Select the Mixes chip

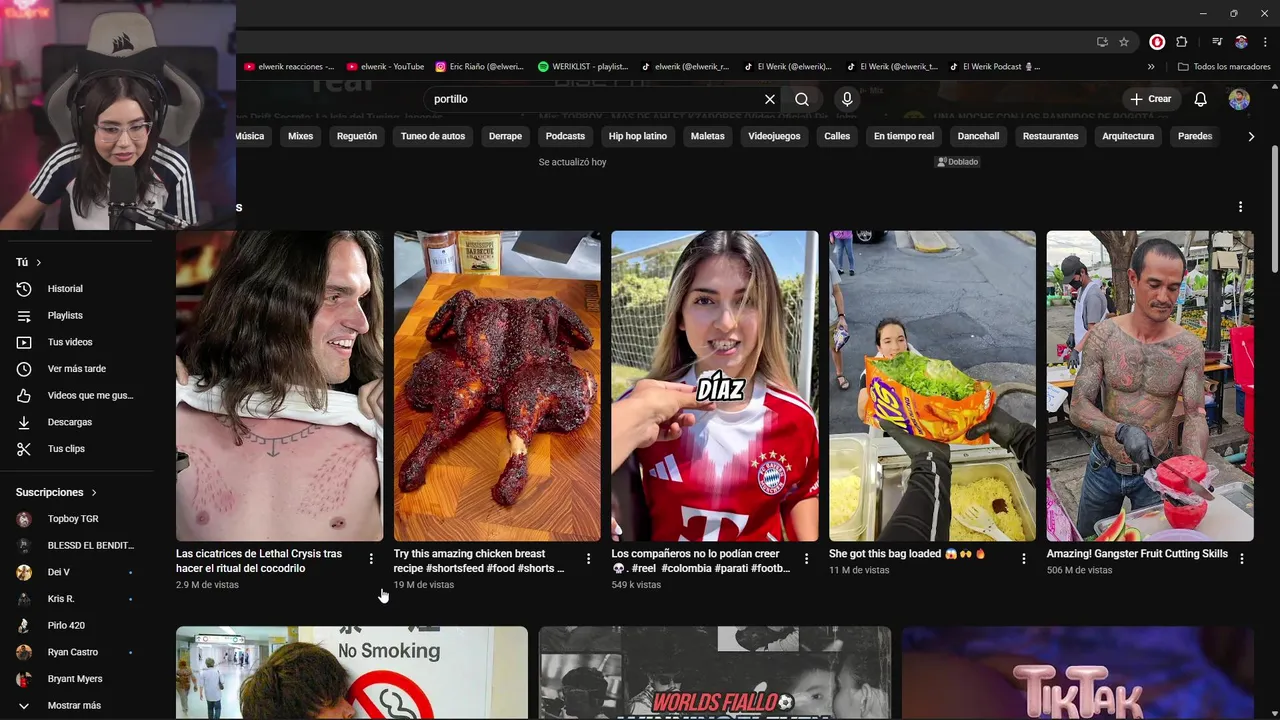(x=300, y=136)
